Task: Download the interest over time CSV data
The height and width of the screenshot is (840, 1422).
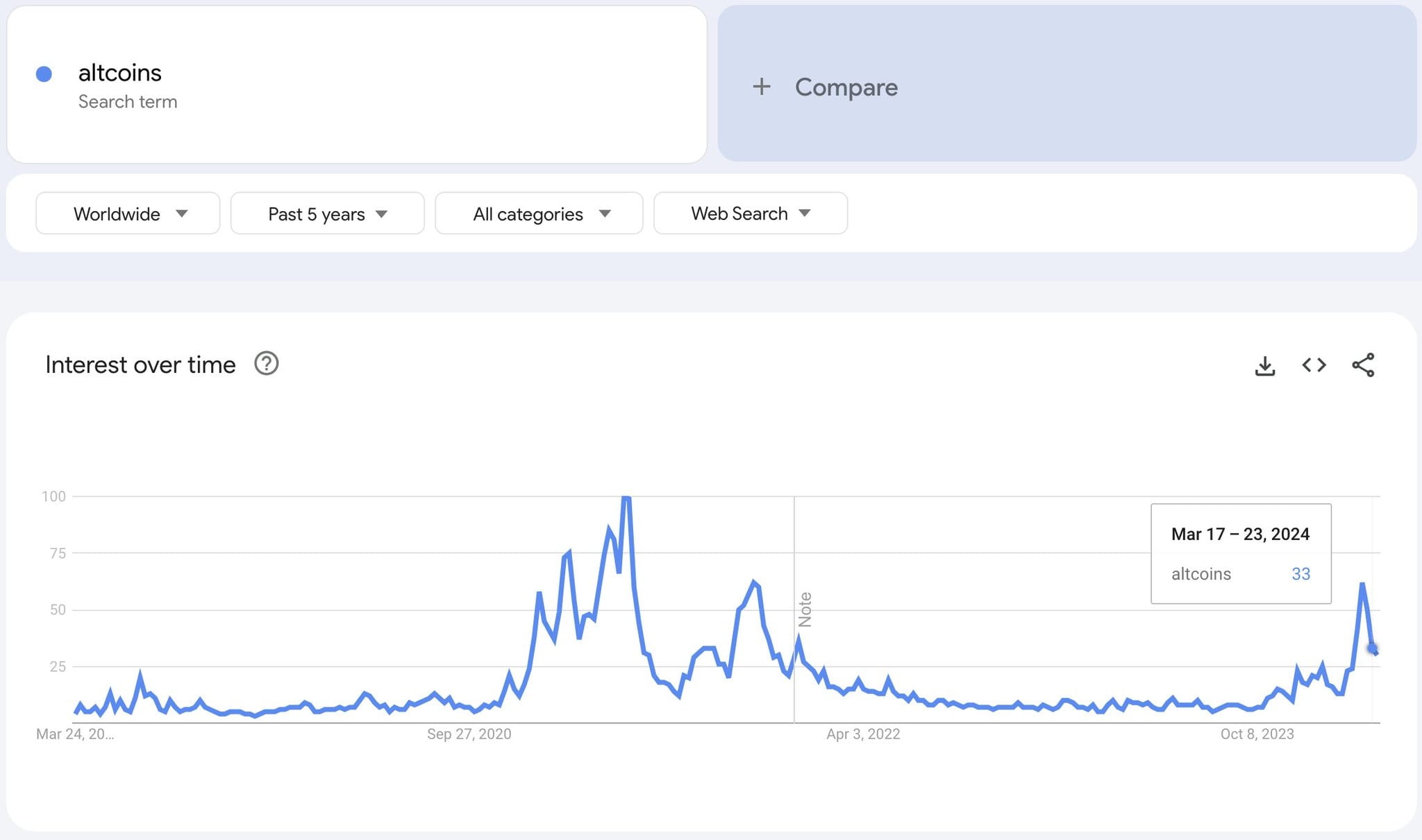Action: [1265, 365]
